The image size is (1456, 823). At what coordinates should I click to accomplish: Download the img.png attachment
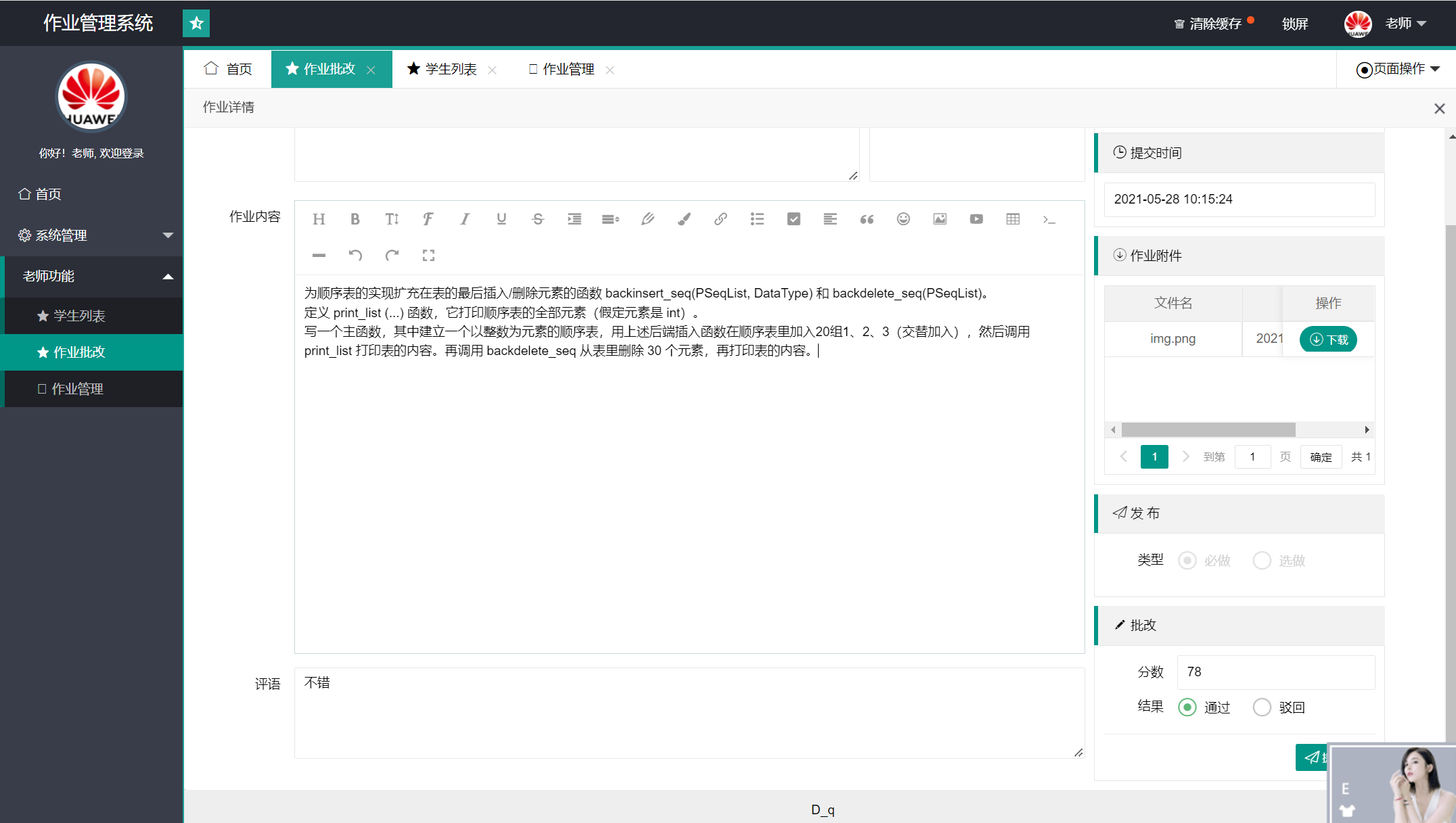tap(1328, 339)
